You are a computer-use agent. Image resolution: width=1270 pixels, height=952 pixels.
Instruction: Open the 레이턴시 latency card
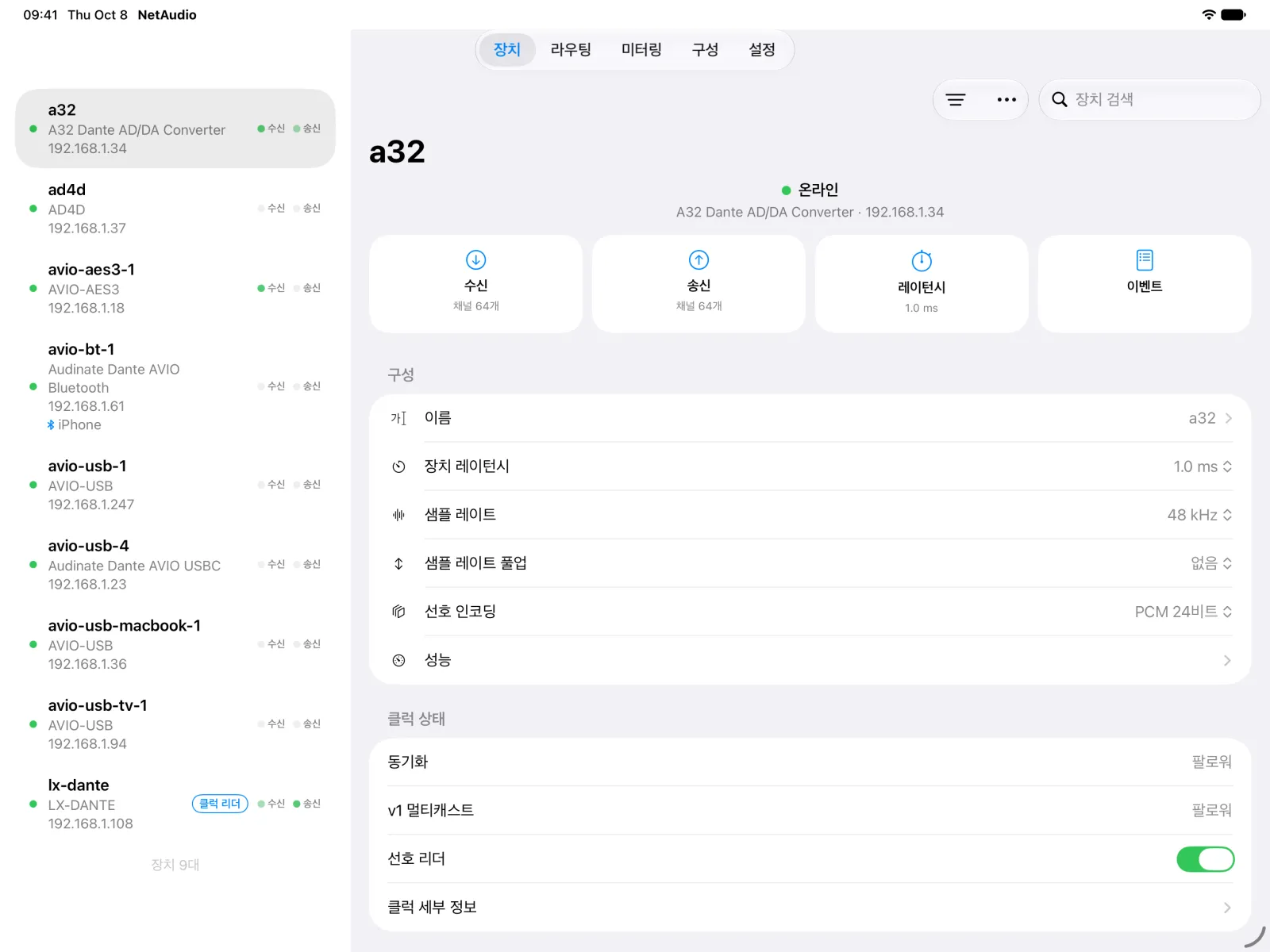coord(922,283)
